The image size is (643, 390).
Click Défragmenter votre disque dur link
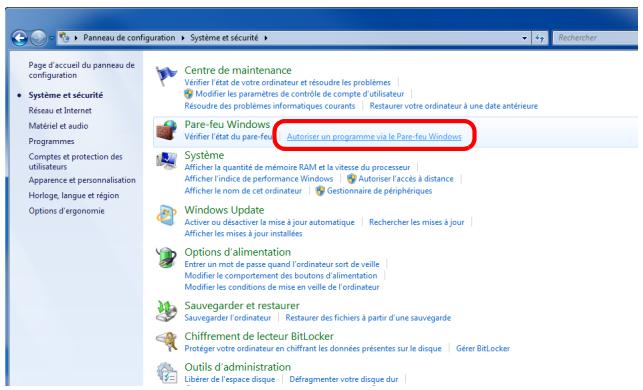(344, 379)
